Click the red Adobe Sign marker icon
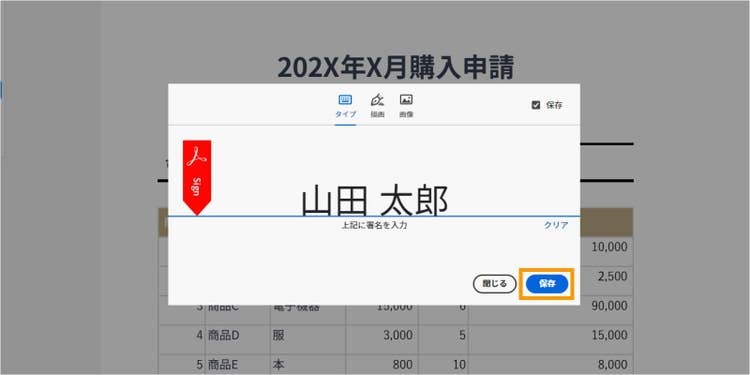Viewport: 750px width, 375px height. [197, 177]
